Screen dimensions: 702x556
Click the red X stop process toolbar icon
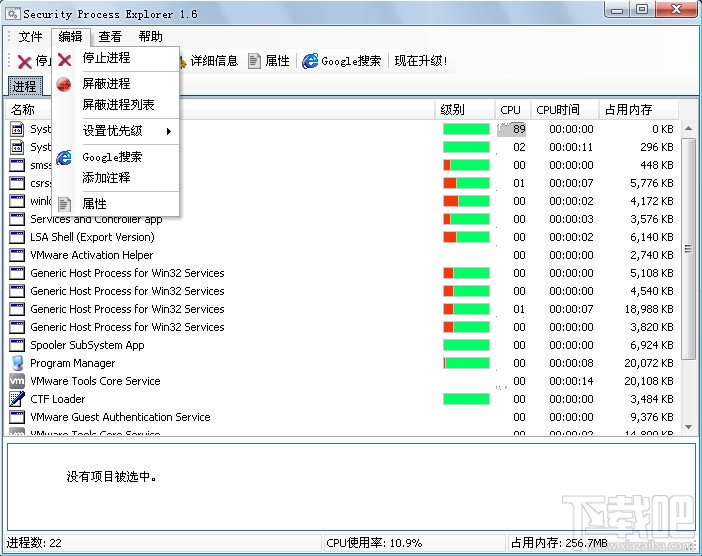click(x=24, y=61)
